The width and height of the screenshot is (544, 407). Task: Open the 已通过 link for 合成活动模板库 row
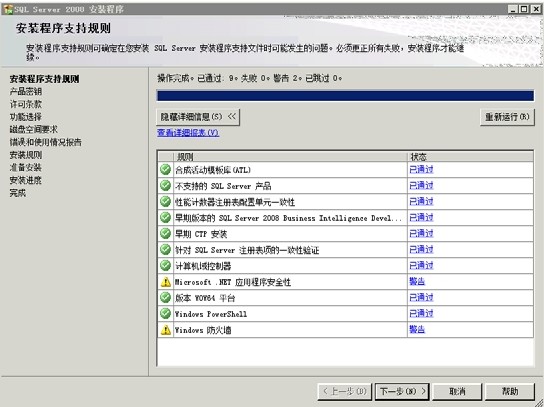[x=421, y=169]
